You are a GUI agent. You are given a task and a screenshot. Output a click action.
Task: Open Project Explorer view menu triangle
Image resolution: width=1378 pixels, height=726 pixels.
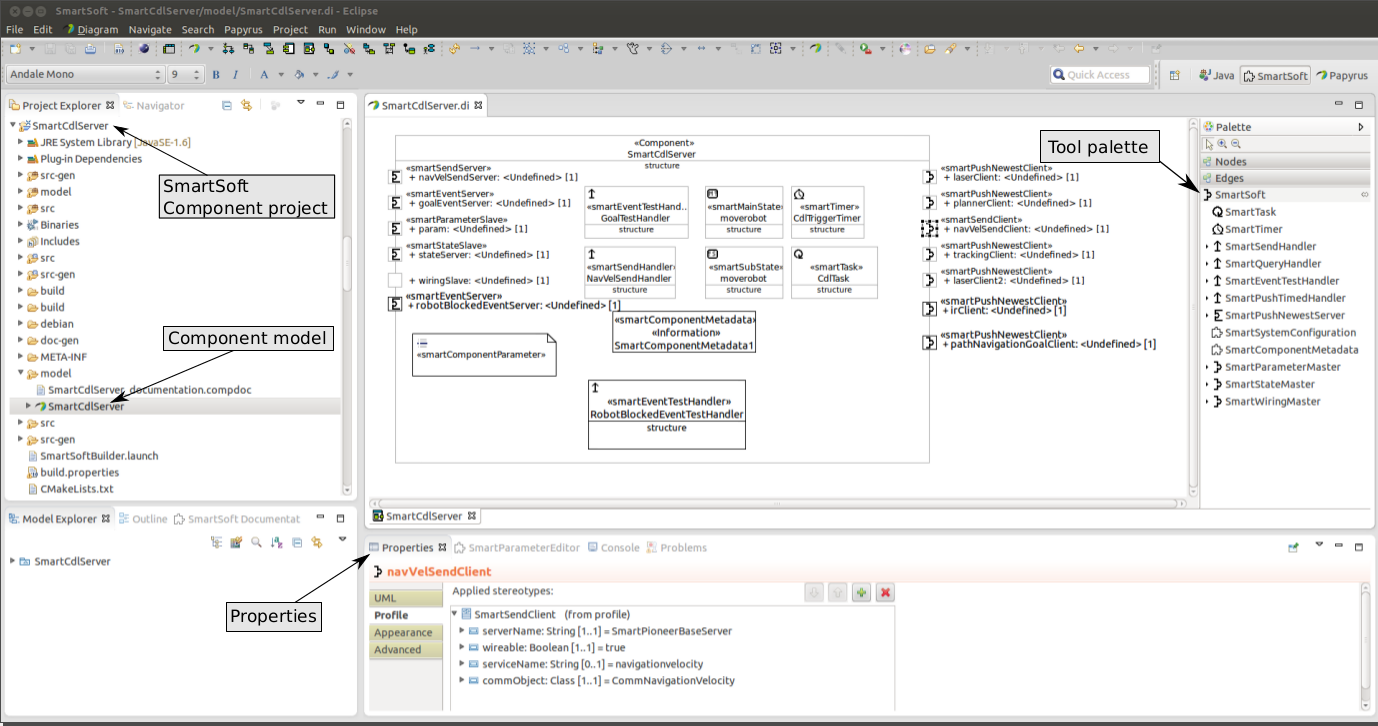299,102
